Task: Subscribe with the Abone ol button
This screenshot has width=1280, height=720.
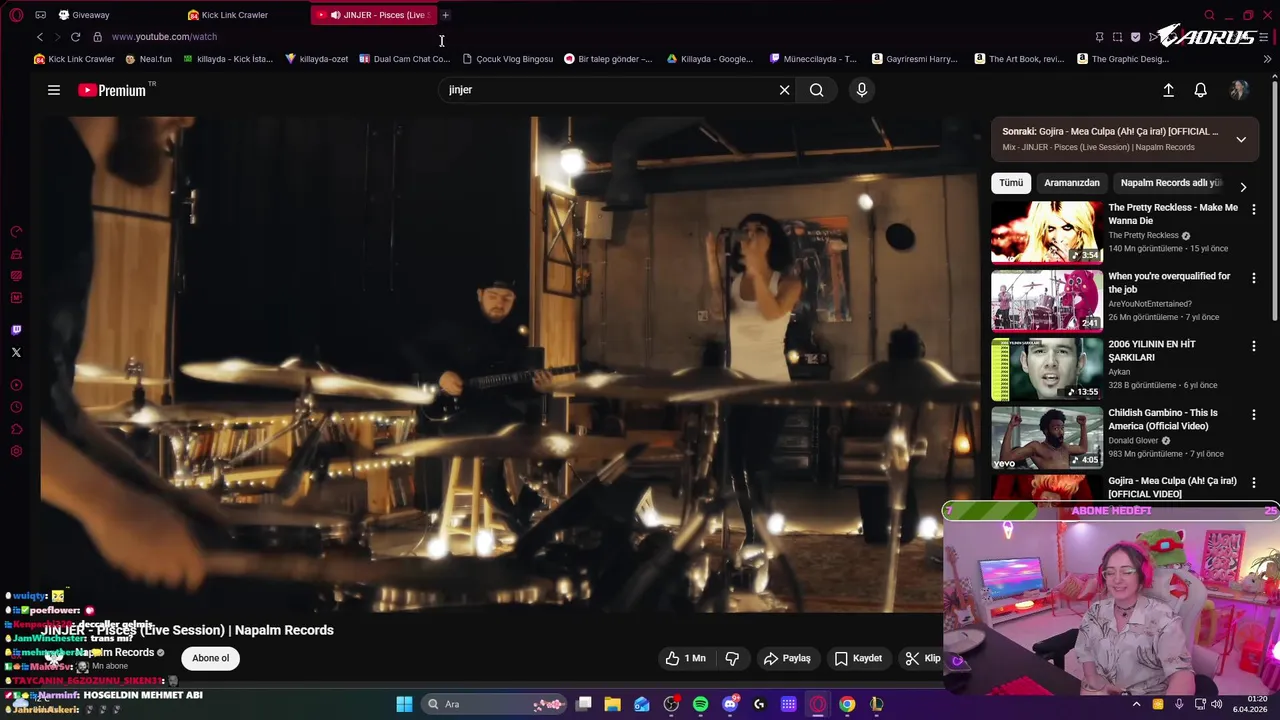Action: (211, 658)
